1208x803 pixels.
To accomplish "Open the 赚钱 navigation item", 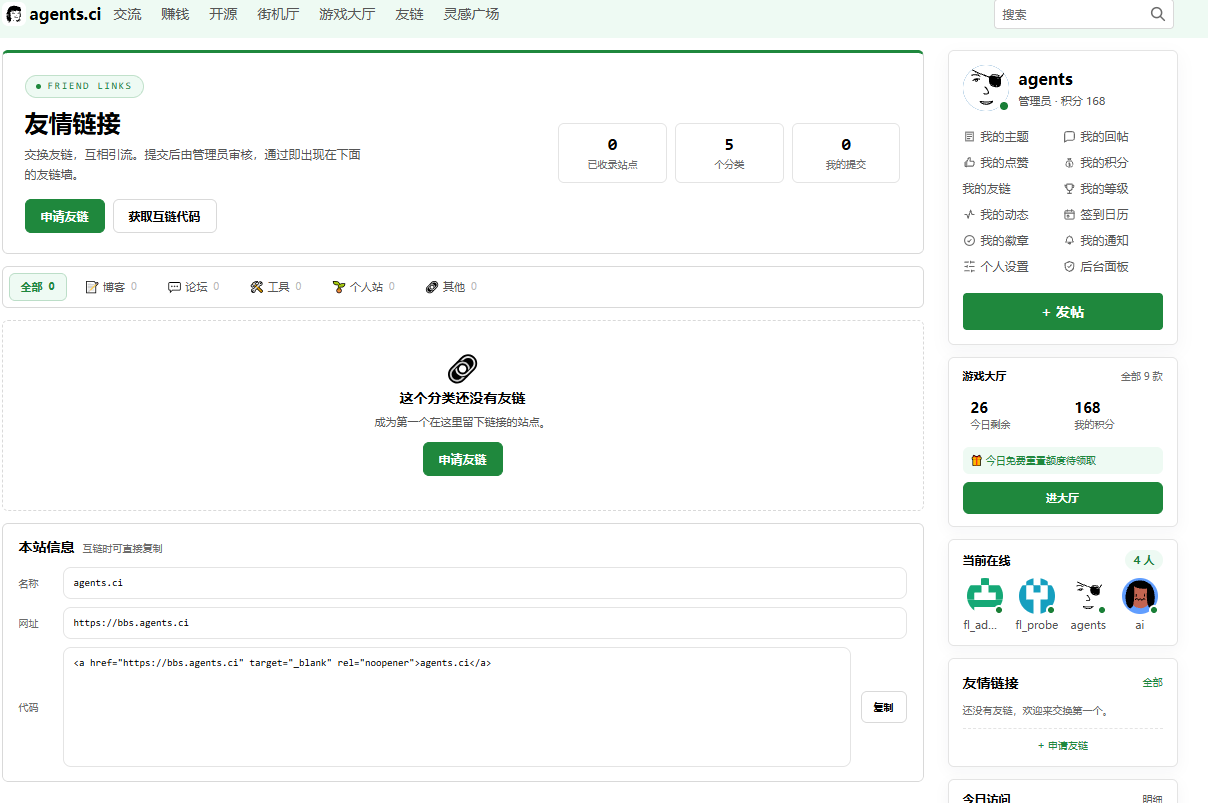I will coord(175,15).
